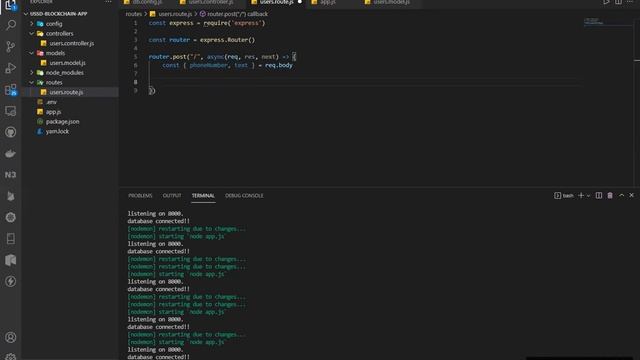Open the Source Control view

(x=11, y=47)
